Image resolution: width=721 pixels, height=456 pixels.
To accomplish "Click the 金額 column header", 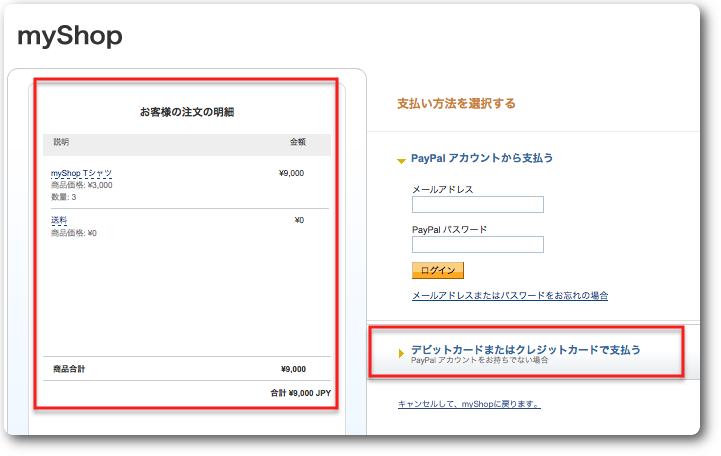I will [x=298, y=142].
